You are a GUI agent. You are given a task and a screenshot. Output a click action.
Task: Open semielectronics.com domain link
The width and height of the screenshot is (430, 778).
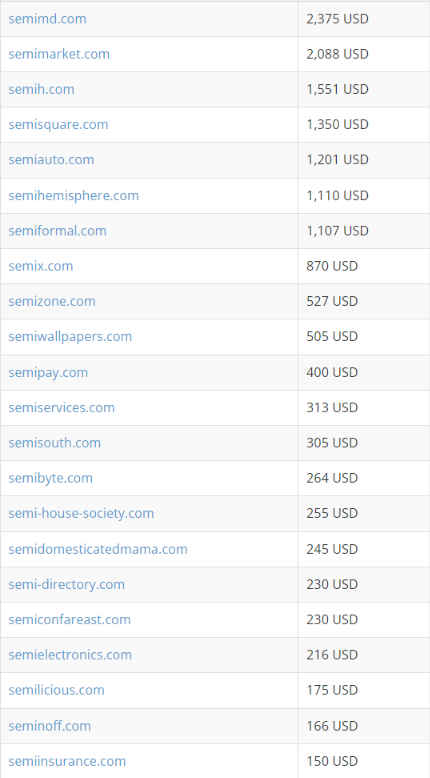point(70,655)
